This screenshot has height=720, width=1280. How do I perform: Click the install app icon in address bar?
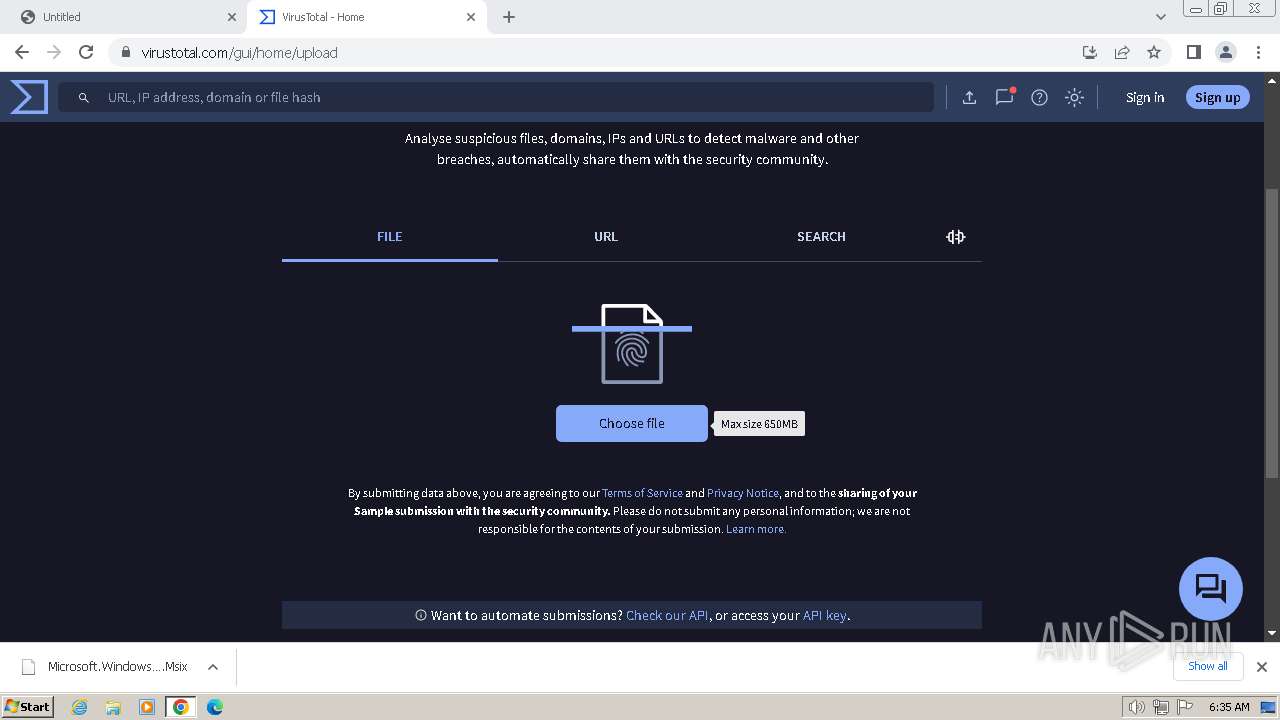click(x=1090, y=52)
